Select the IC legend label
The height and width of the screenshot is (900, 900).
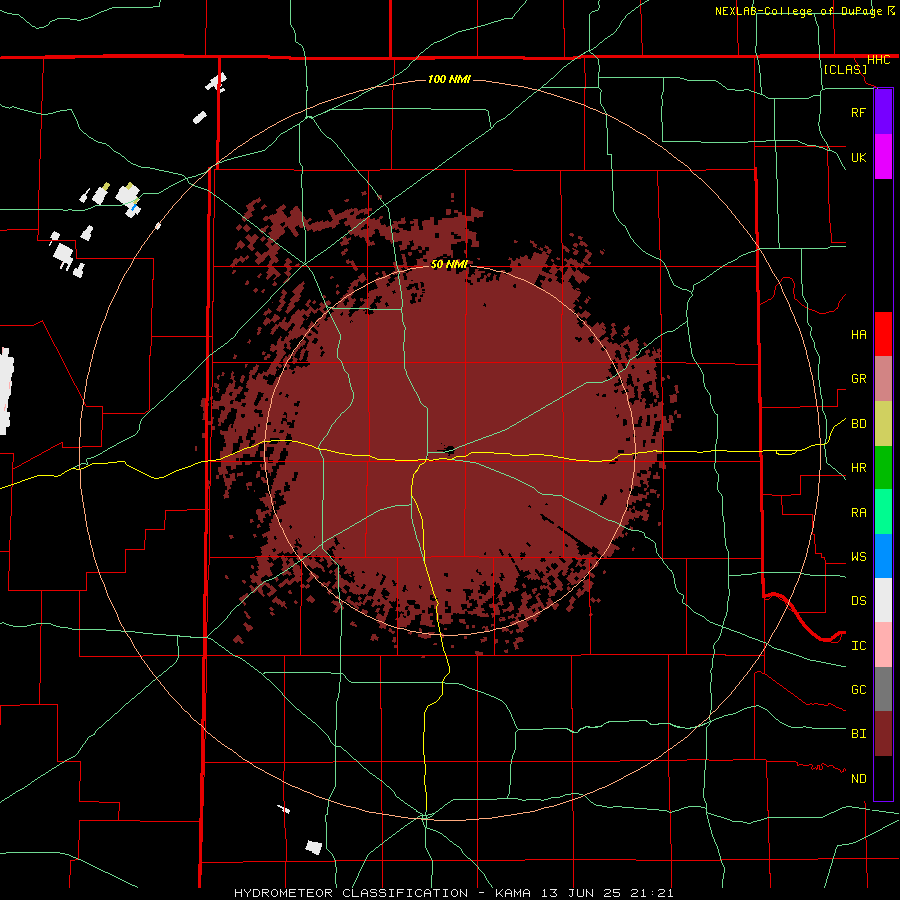click(858, 646)
